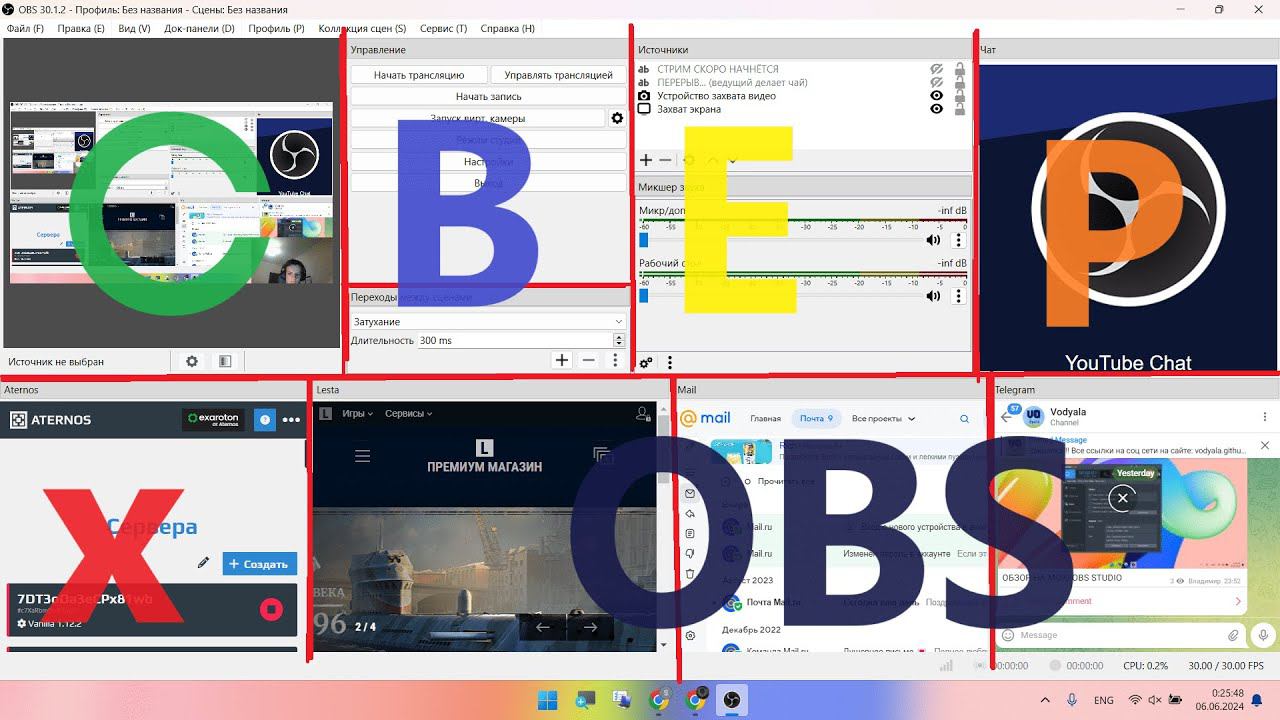Go to previous Lesta banner slide

click(543, 627)
